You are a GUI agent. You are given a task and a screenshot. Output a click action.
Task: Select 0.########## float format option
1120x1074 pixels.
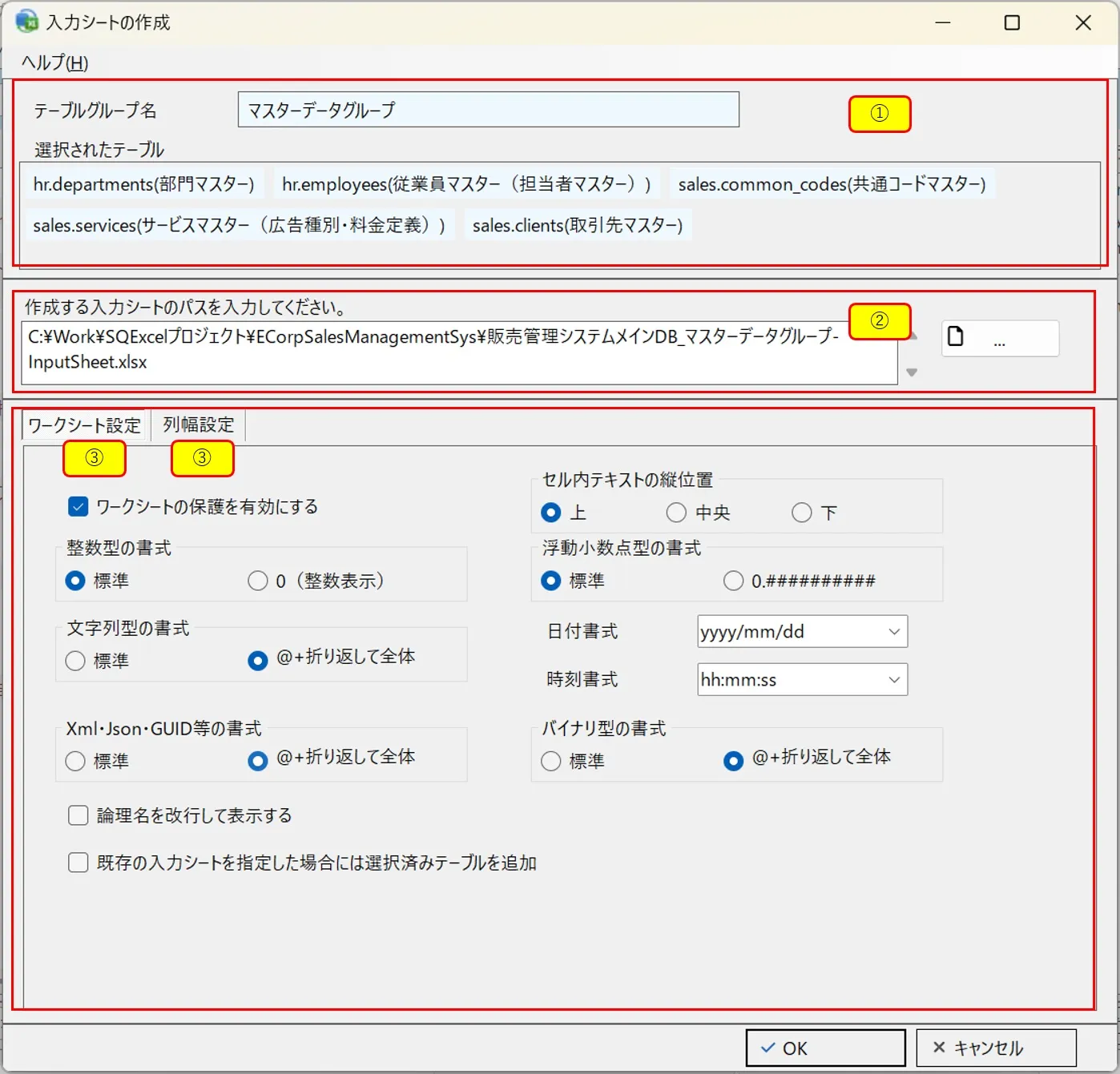800,581
